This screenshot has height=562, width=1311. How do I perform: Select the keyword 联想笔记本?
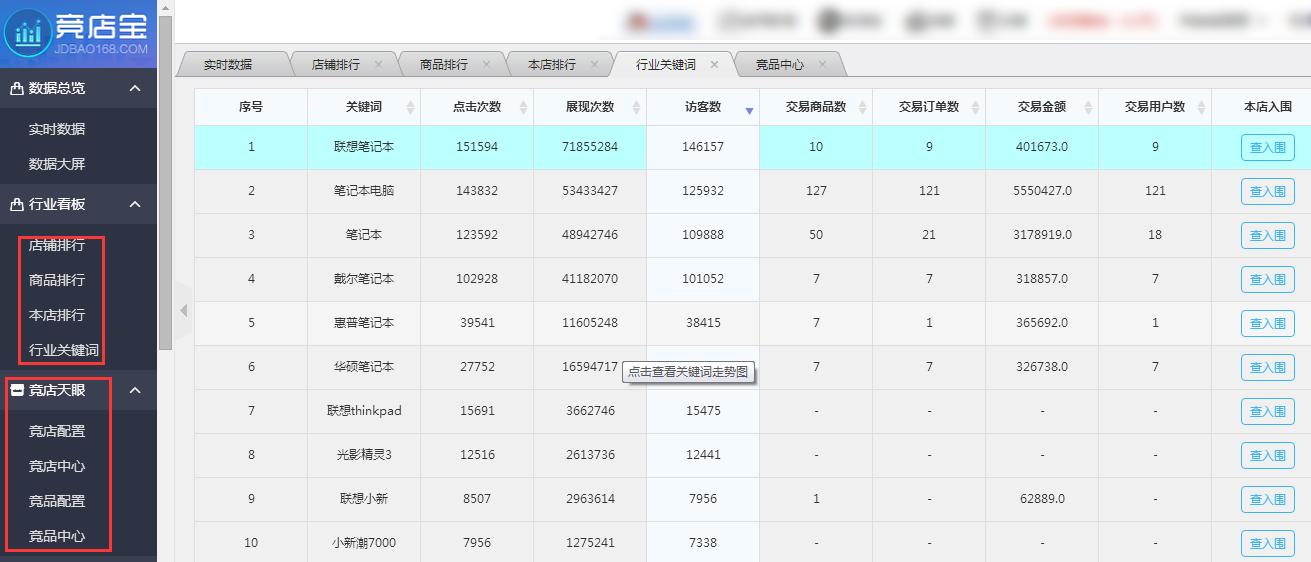coord(364,147)
